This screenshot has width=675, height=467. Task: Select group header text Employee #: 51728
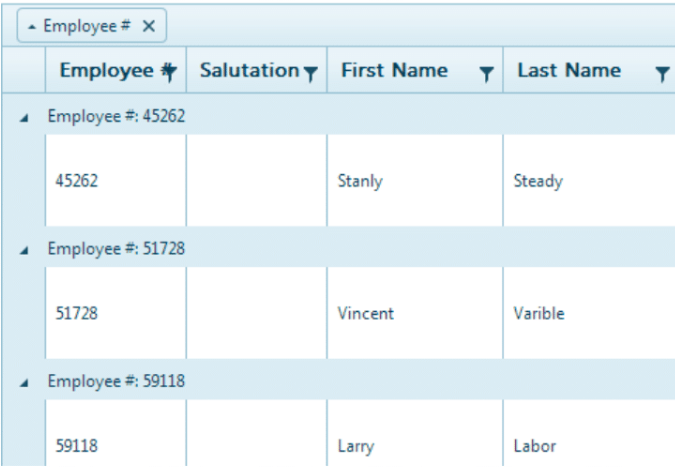(x=116, y=249)
